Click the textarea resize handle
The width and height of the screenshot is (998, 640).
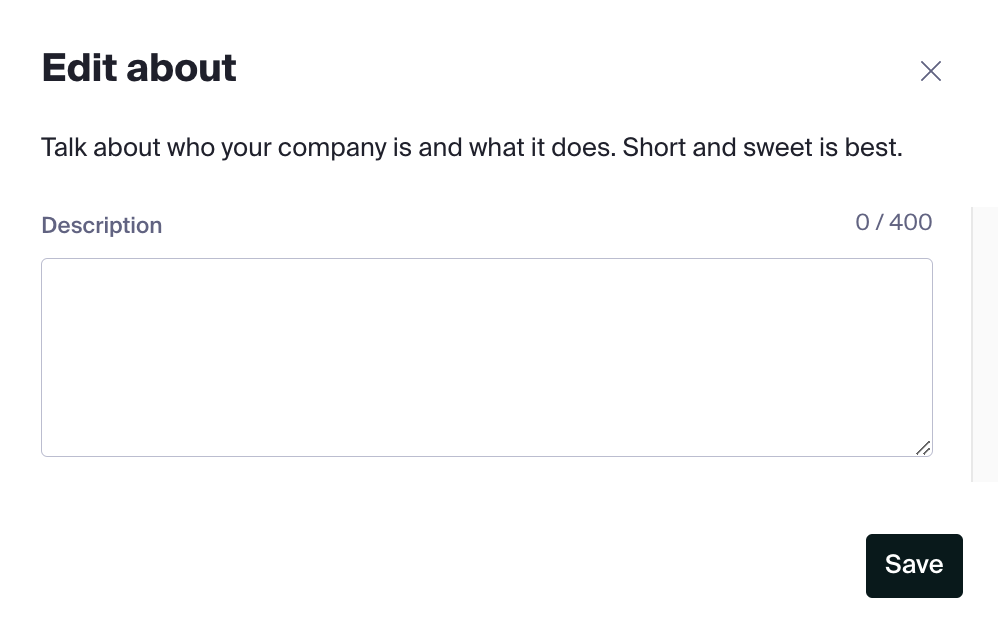pyautogui.click(x=923, y=448)
